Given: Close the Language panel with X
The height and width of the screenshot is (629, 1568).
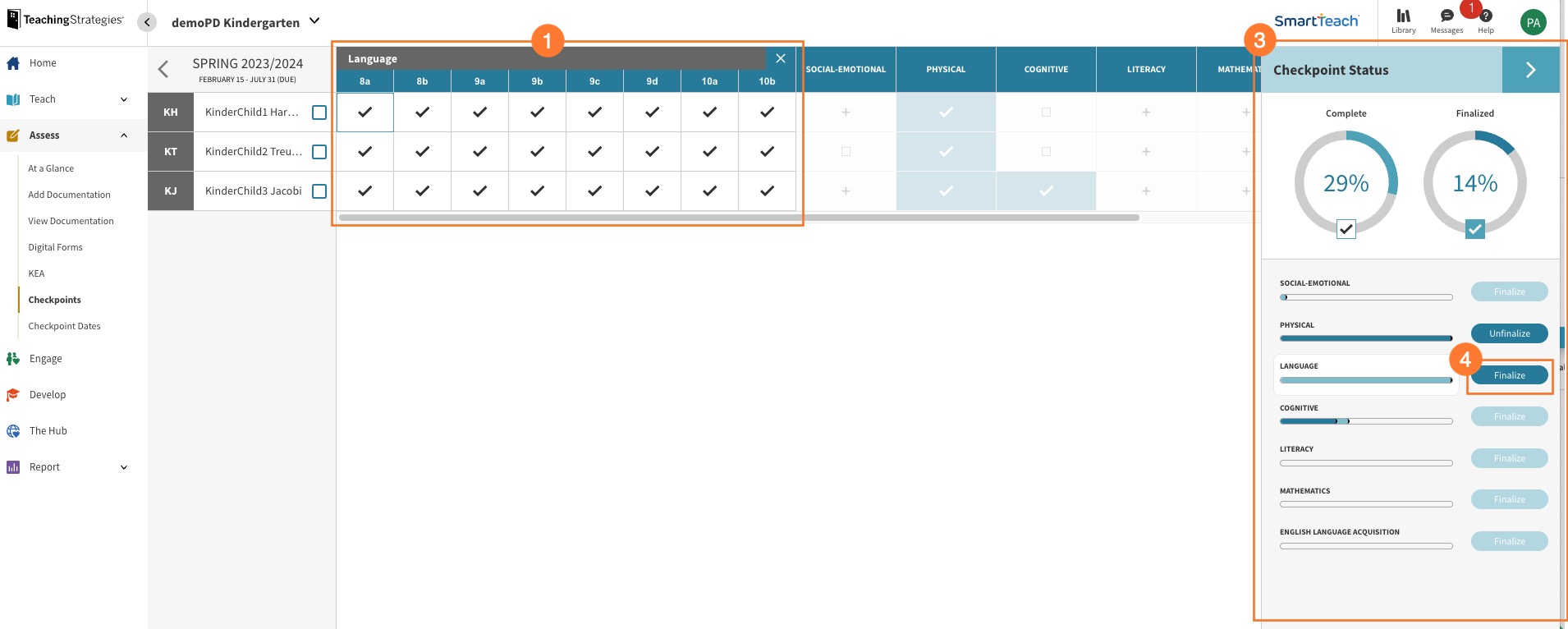Looking at the screenshot, I should [x=781, y=58].
